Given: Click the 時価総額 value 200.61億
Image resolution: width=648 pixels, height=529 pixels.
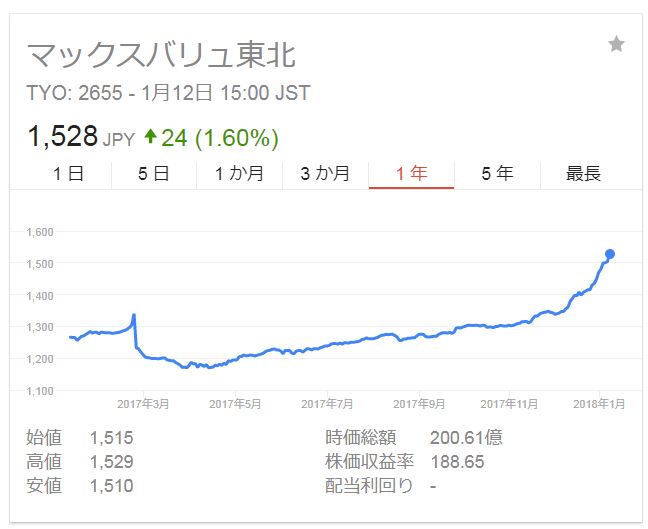Looking at the screenshot, I should (x=466, y=438).
